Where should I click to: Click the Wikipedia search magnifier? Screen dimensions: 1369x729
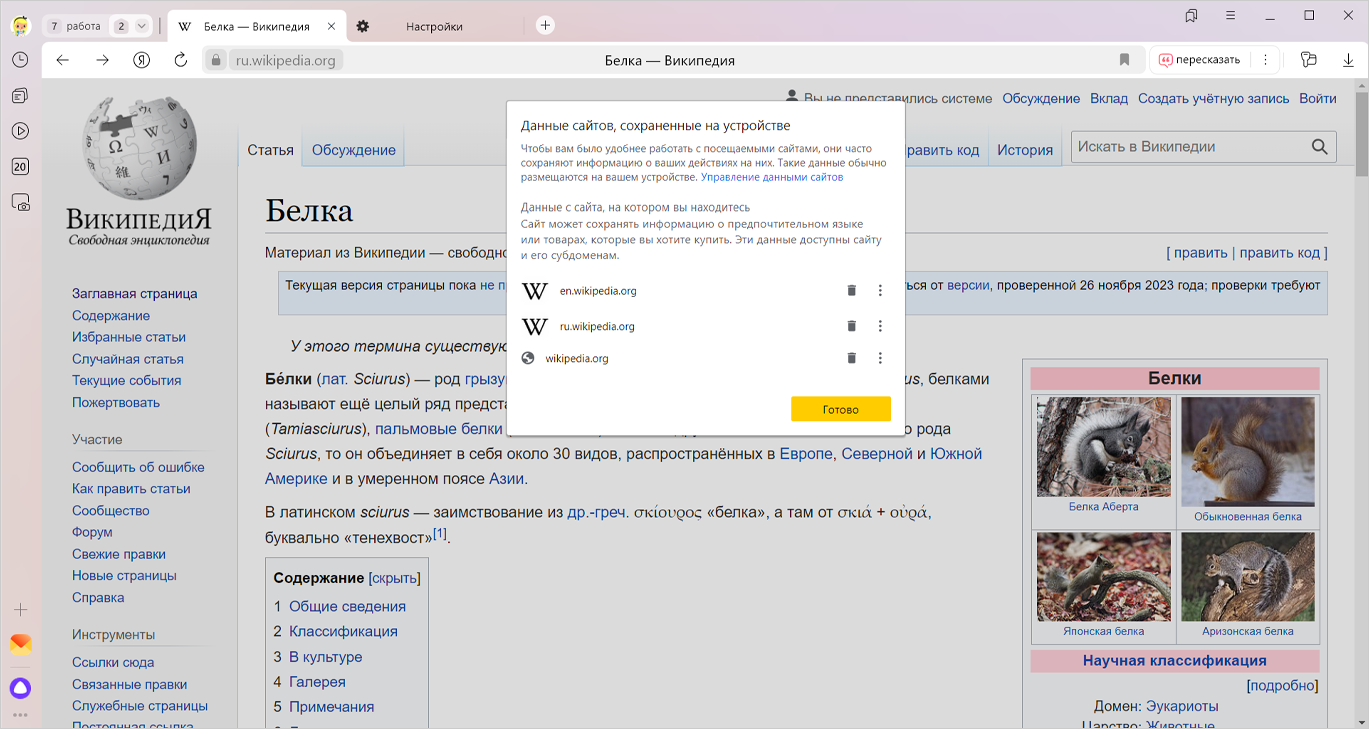[1321, 147]
